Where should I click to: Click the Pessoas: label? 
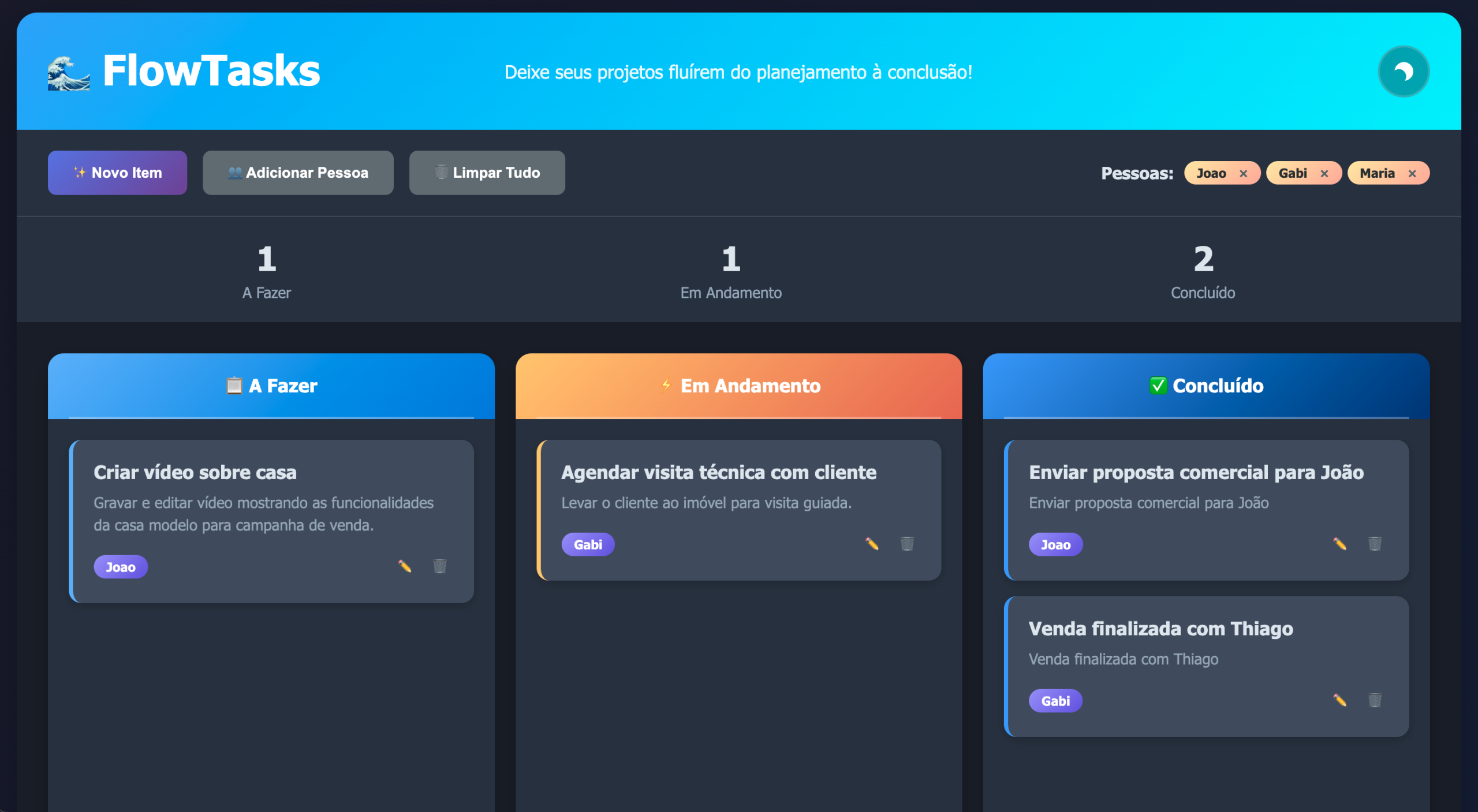coord(1137,173)
